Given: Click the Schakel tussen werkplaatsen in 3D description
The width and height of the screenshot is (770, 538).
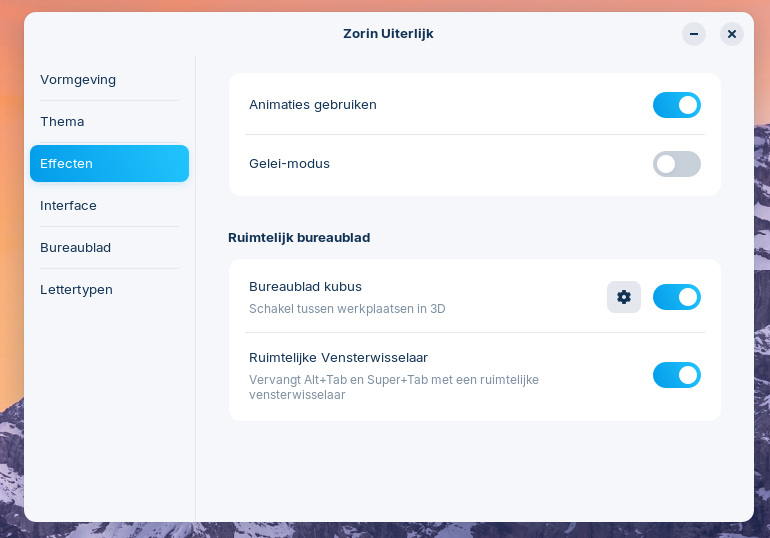Looking at the screenshot, I should coord(347,309).
